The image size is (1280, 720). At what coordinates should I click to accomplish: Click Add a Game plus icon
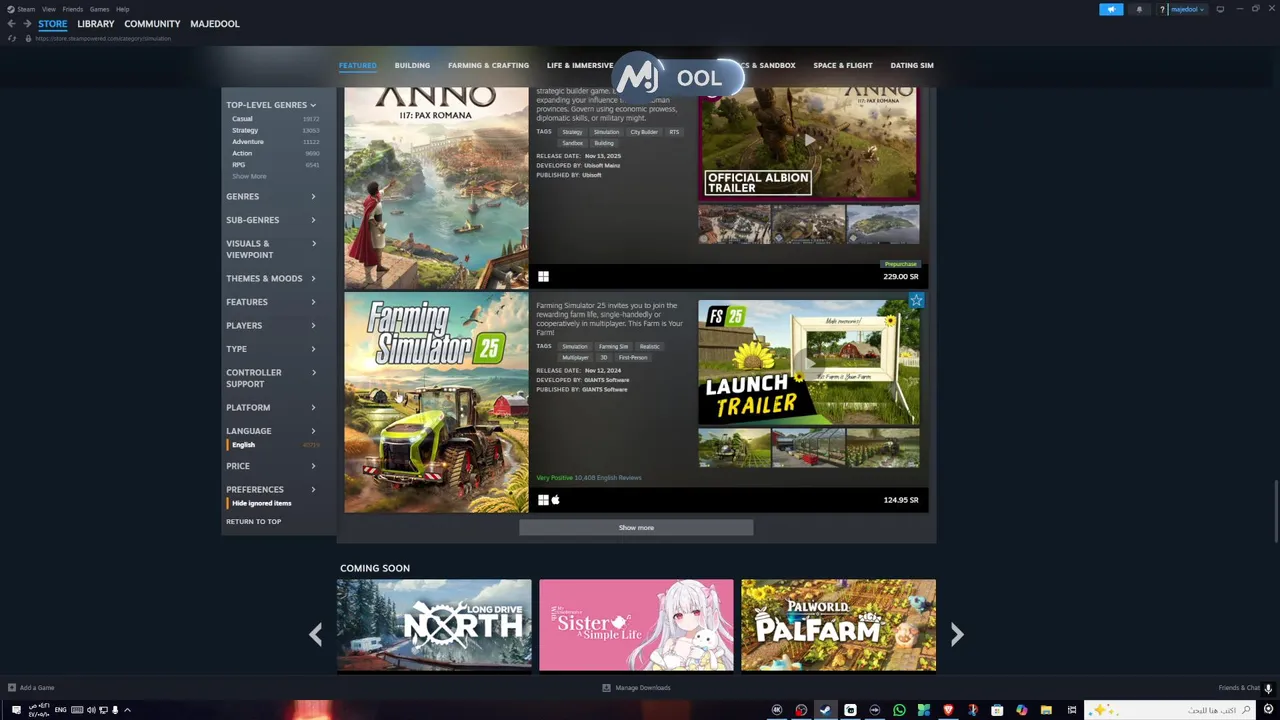(12, 688)
